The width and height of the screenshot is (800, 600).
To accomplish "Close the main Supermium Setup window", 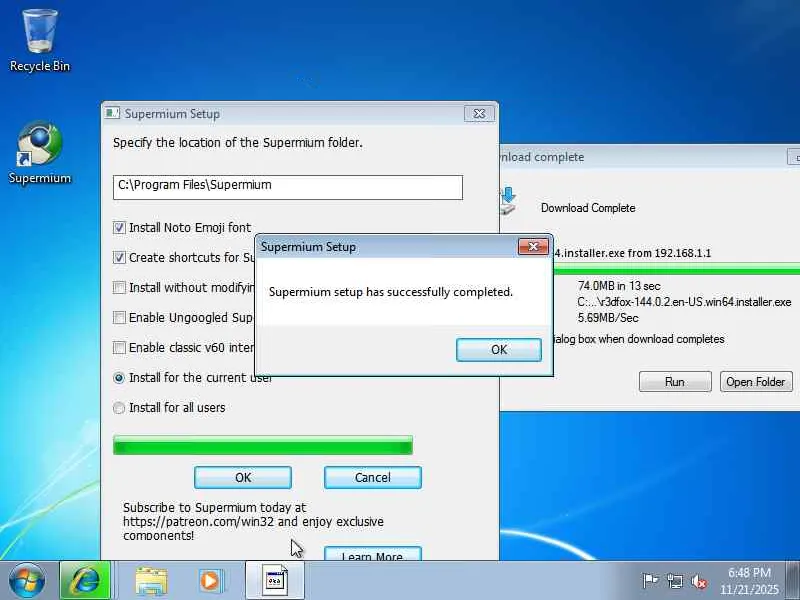I will click(479, 113).
